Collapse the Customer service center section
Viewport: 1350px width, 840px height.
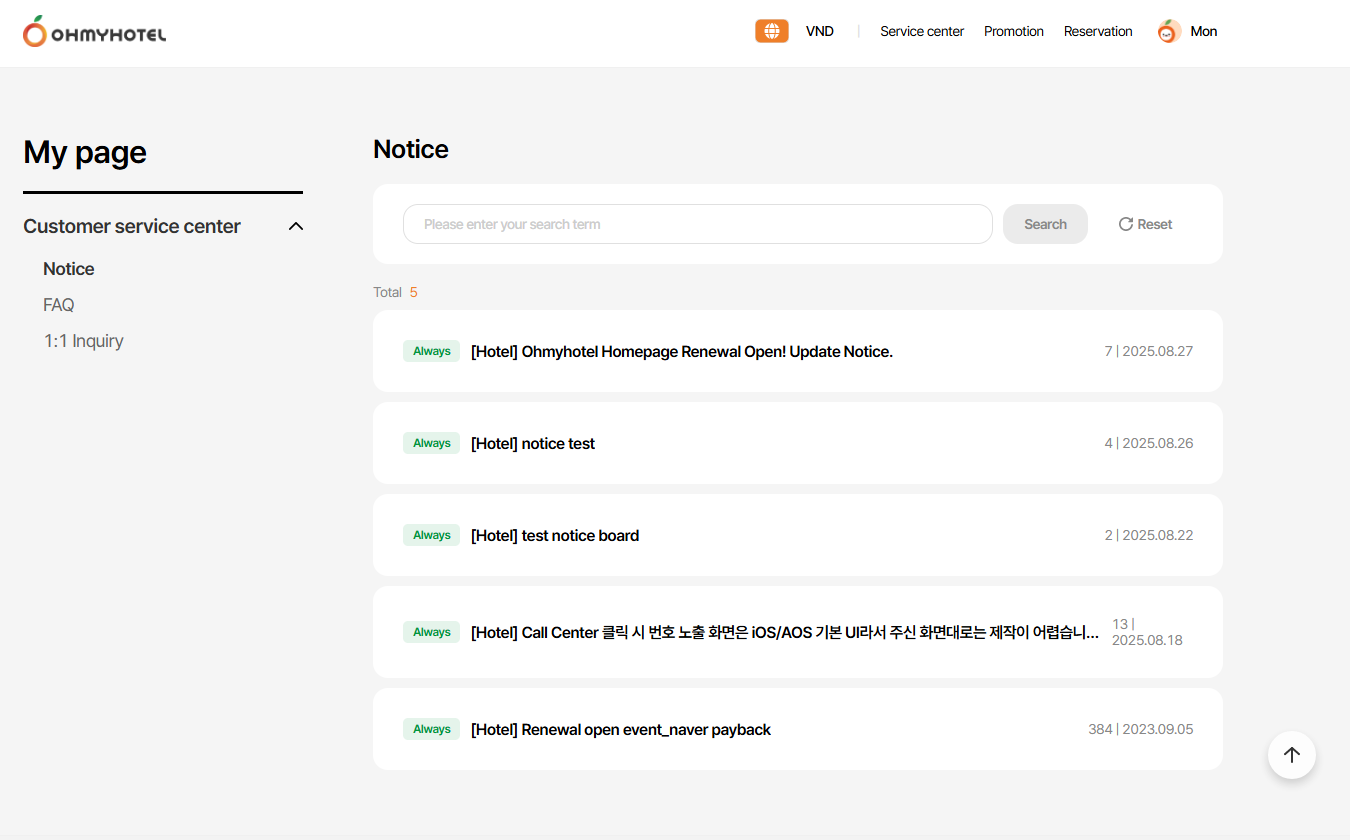click(295, 226)
